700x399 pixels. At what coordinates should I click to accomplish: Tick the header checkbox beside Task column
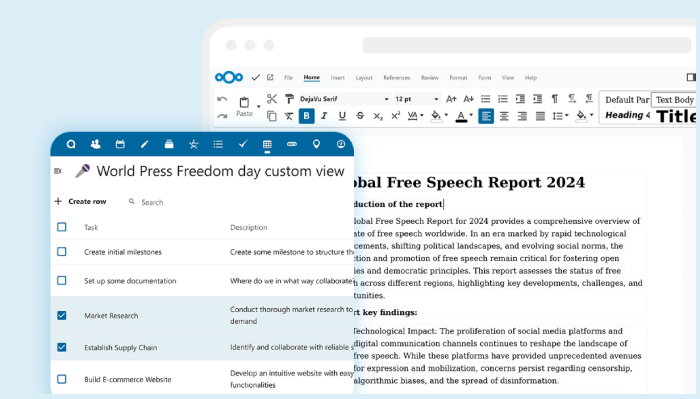click(62, 227)
